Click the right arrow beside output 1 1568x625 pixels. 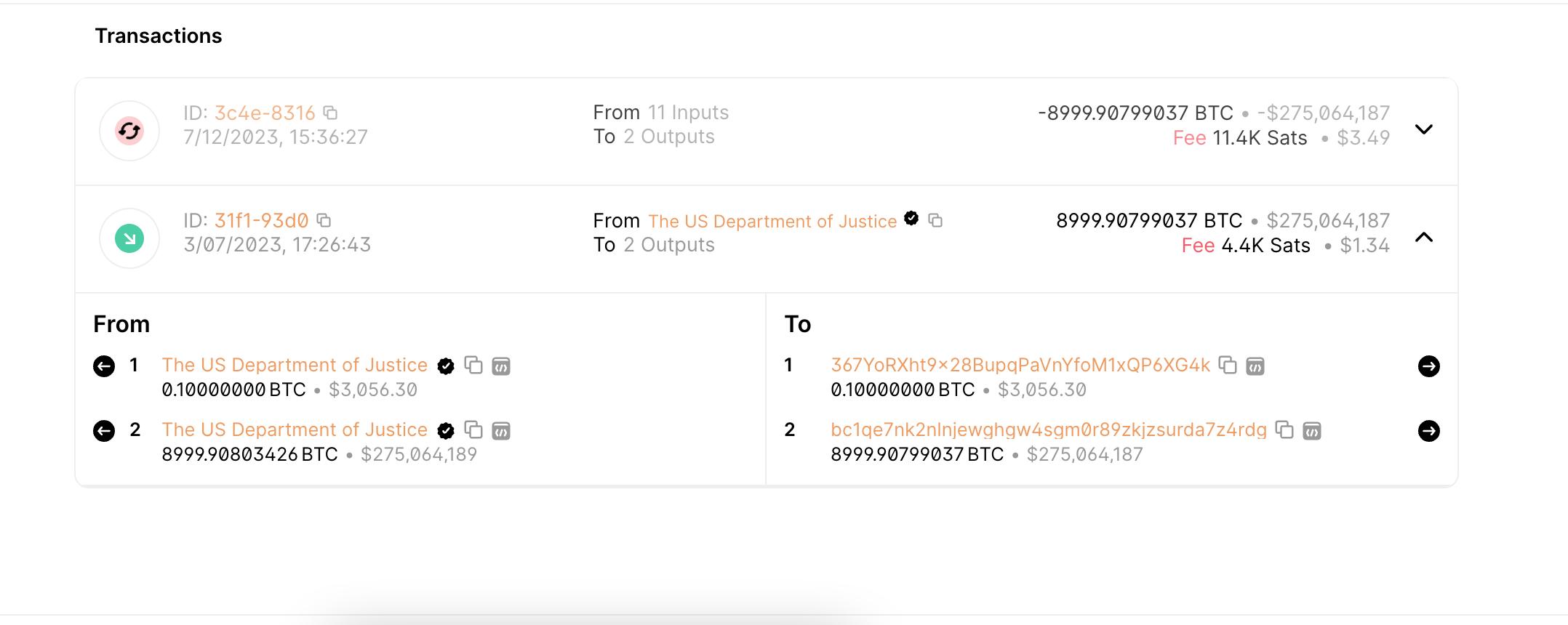click(1430, 367)
